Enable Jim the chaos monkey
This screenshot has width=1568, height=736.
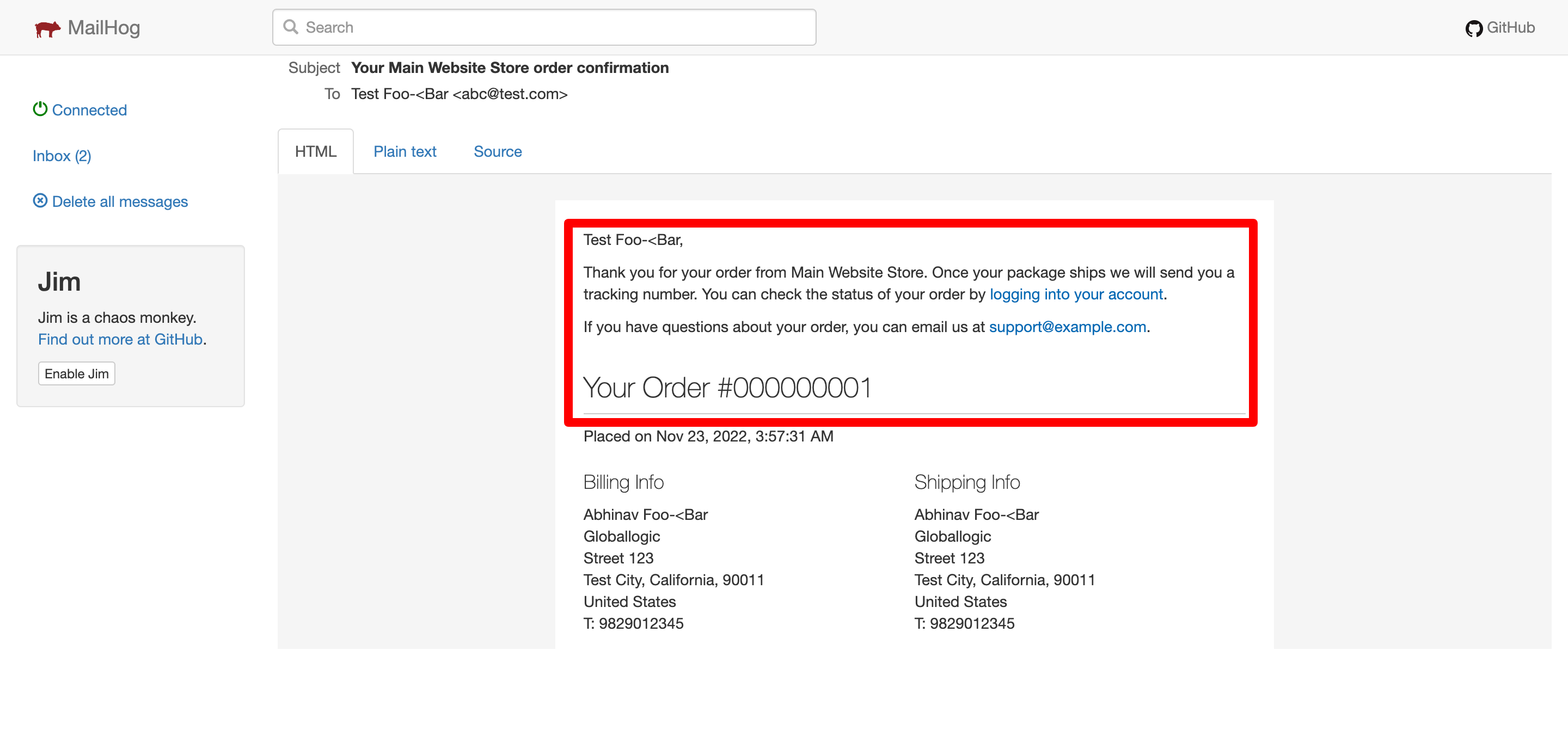click(76, 373)
